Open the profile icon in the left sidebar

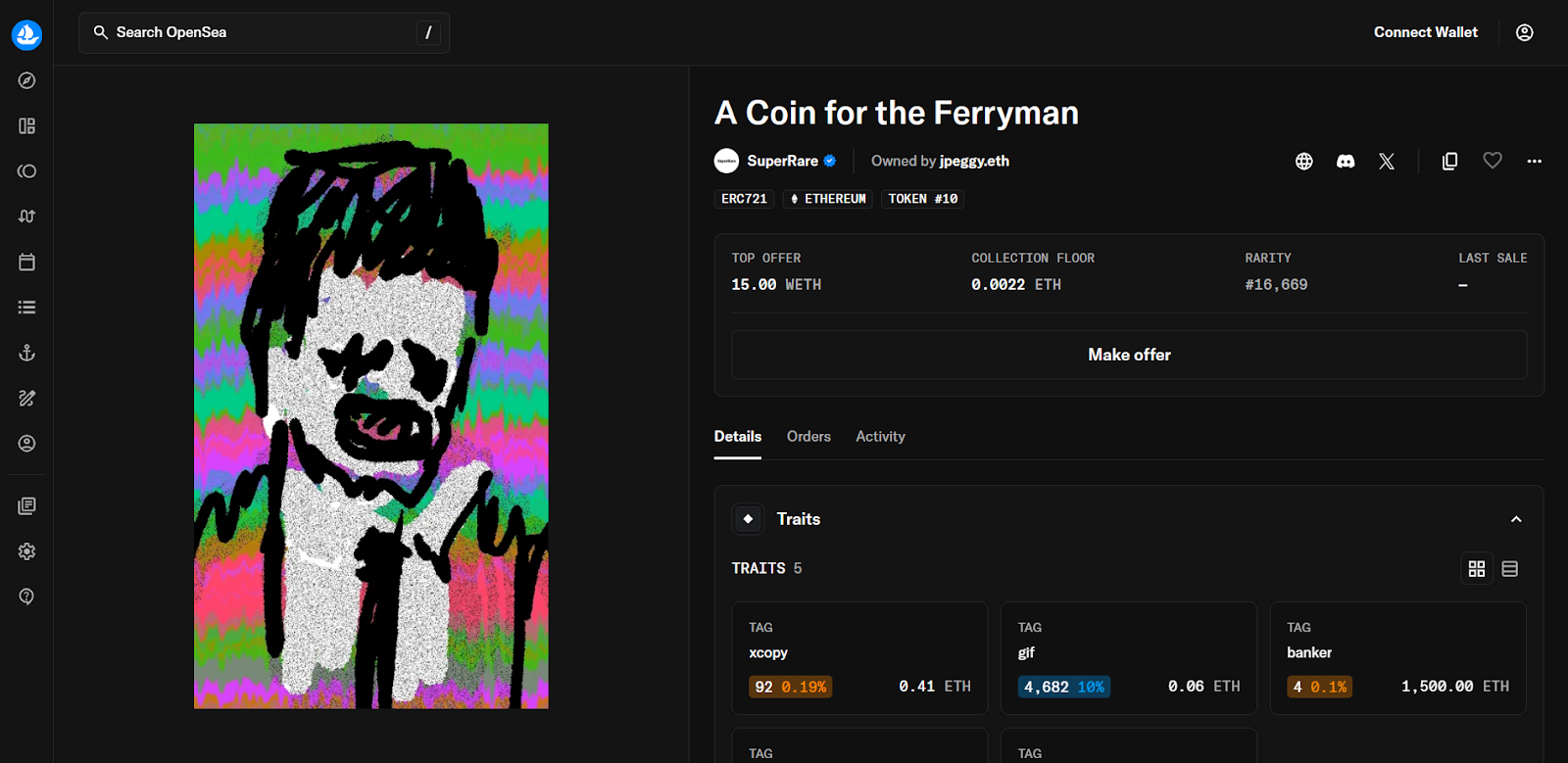(25, 443)
